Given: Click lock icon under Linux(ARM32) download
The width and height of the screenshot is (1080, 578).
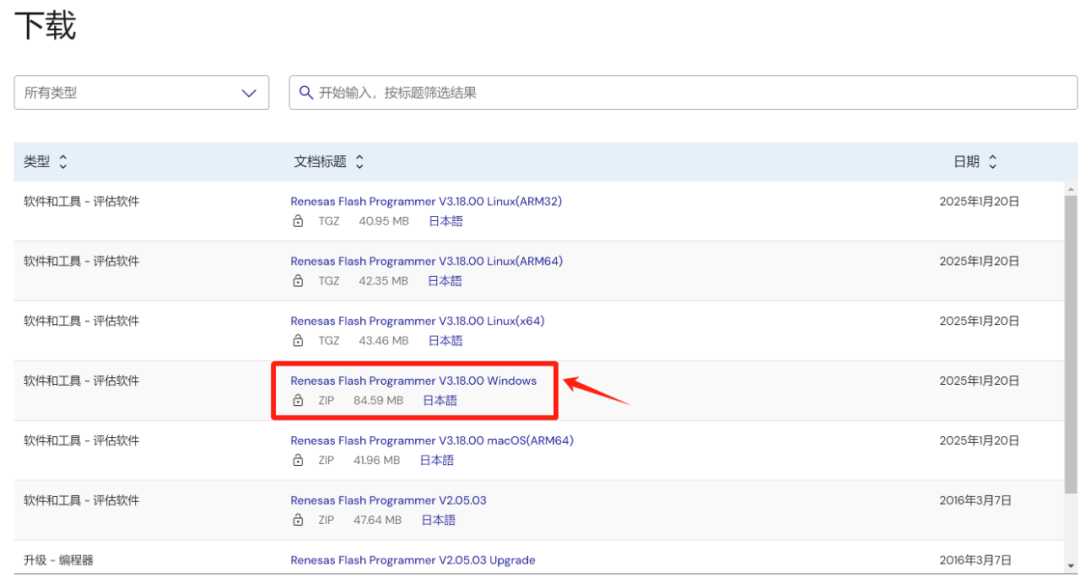Looking at the screenshot, I should click(x=298, y=222).
